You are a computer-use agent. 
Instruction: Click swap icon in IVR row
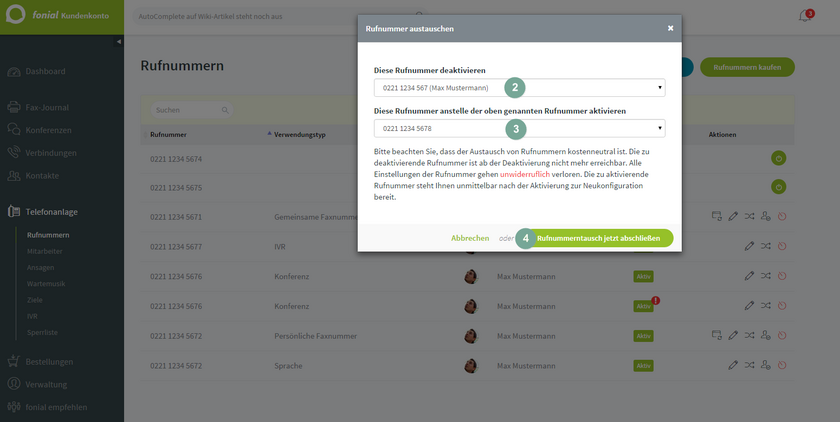pos(766,246)
